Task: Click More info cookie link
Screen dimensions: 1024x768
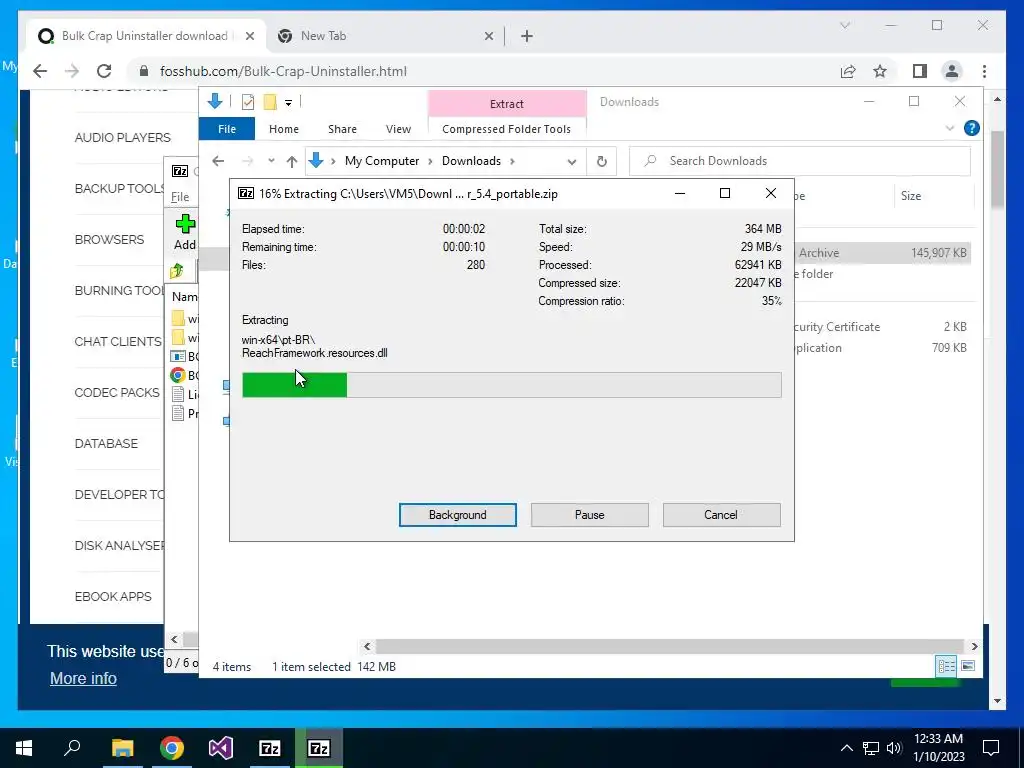Action: point(83,678)
